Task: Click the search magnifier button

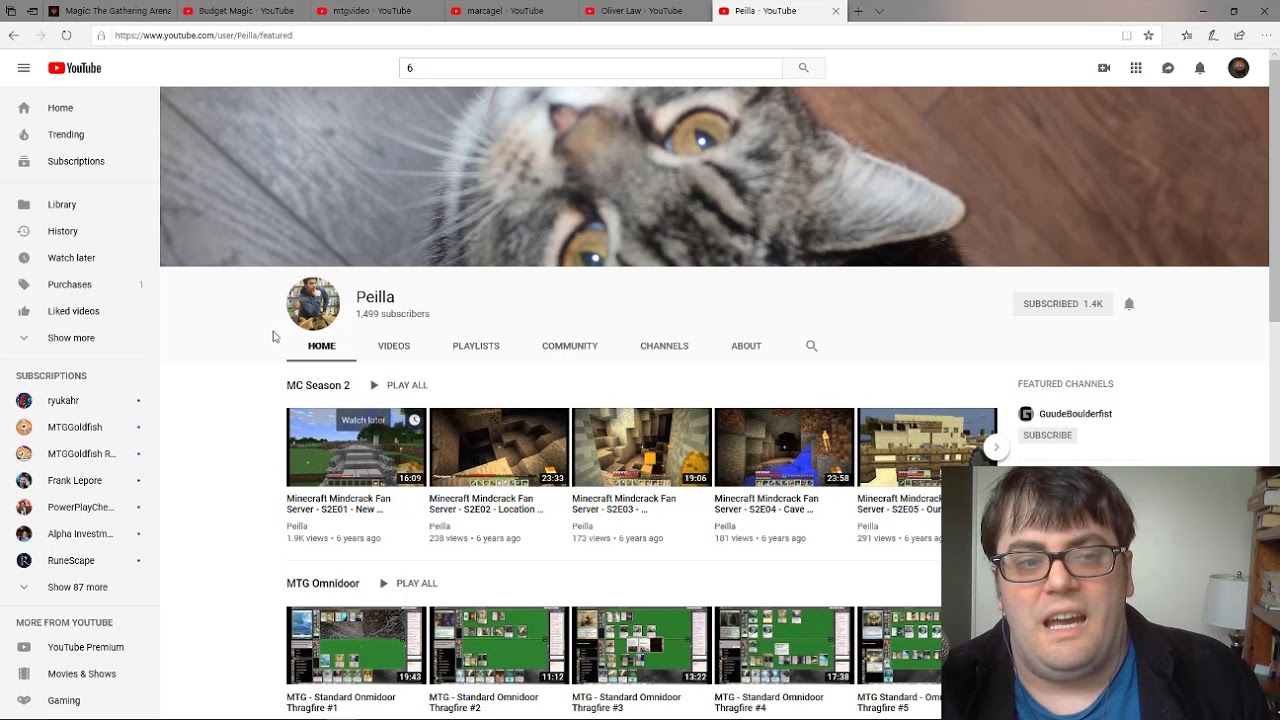Action: pyautogui.click(x=803, y=68)
